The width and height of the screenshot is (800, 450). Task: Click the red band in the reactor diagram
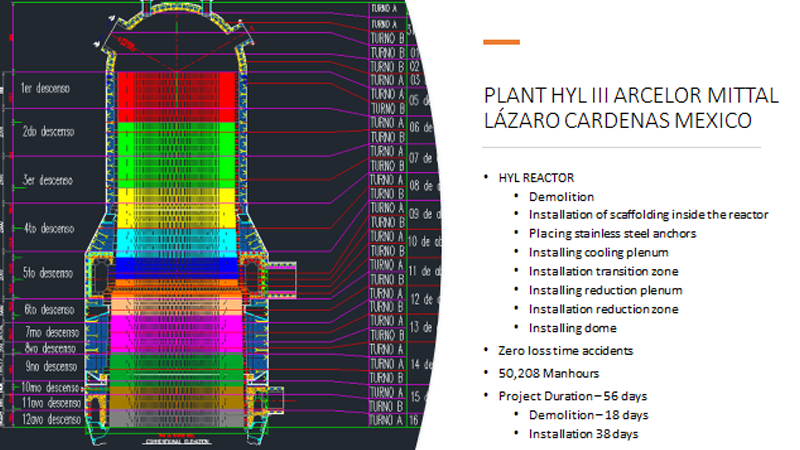tap(180, 95)
